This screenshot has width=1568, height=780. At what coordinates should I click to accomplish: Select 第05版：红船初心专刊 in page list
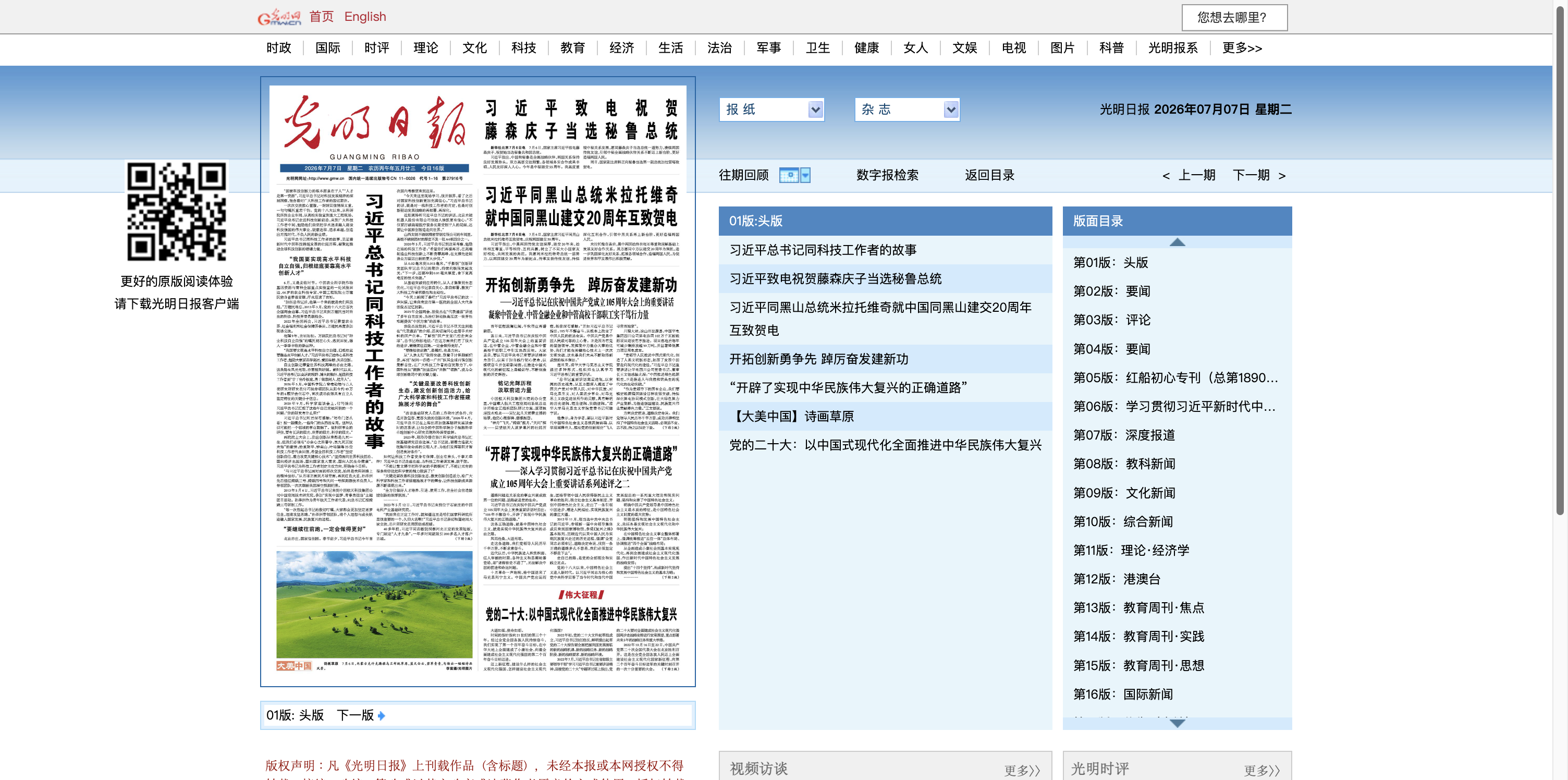click(1175, 377)
